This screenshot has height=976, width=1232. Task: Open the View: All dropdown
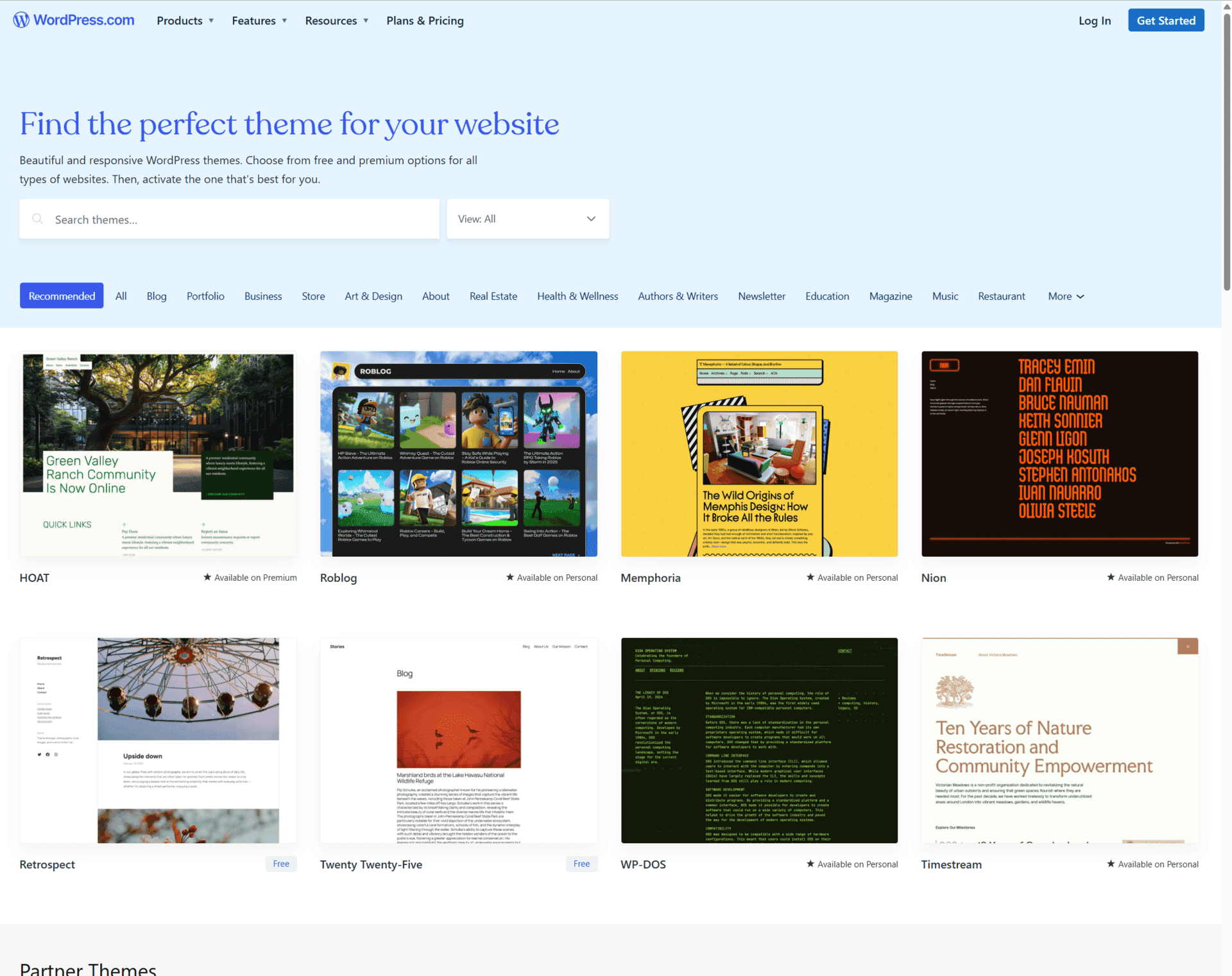coord(527,219)
